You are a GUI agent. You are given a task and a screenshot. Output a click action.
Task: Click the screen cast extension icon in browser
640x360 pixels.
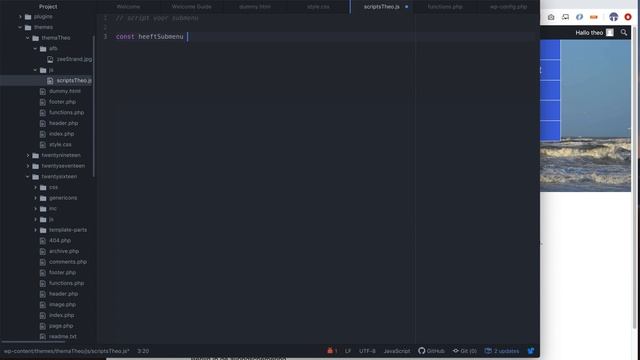565,17
